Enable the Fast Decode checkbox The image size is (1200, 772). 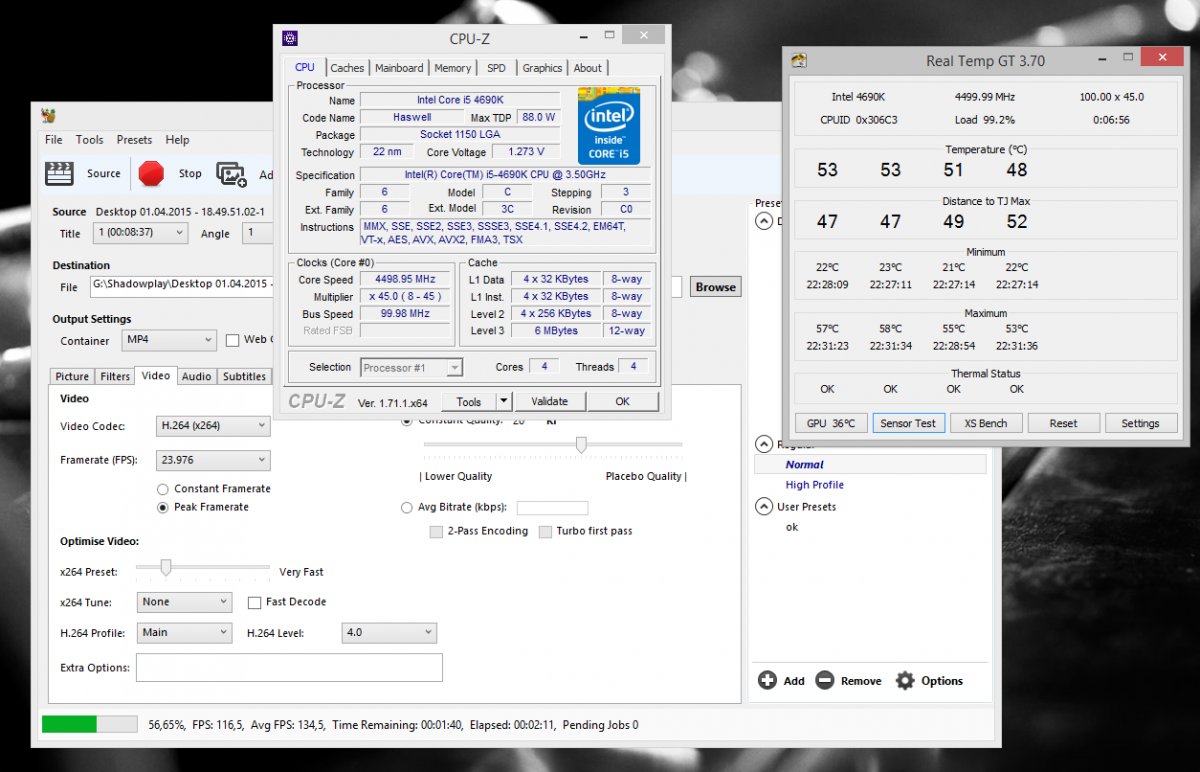pos(254,602)
